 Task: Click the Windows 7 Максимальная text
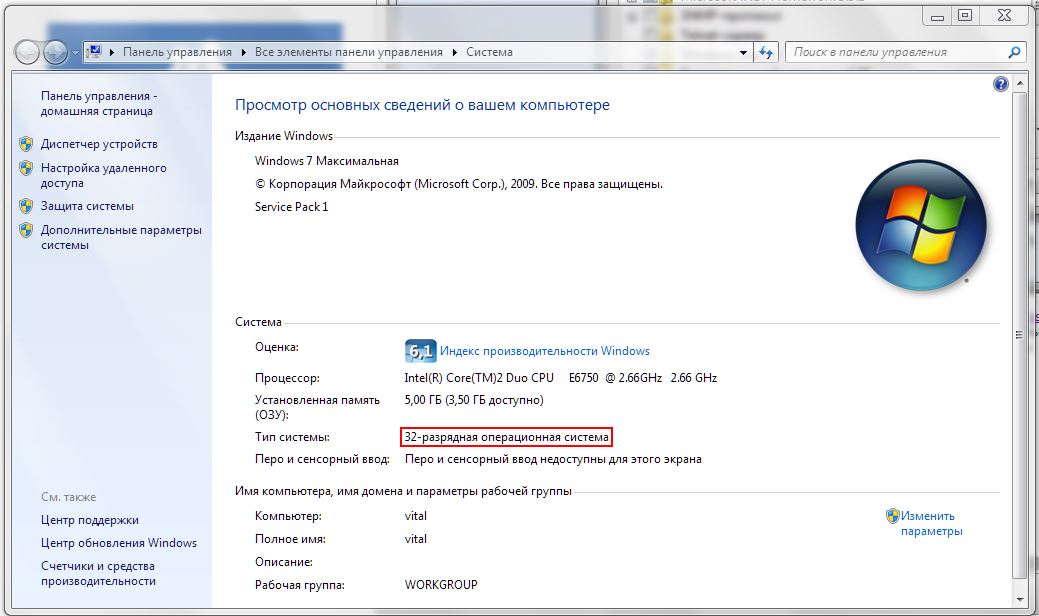(327, 161)
